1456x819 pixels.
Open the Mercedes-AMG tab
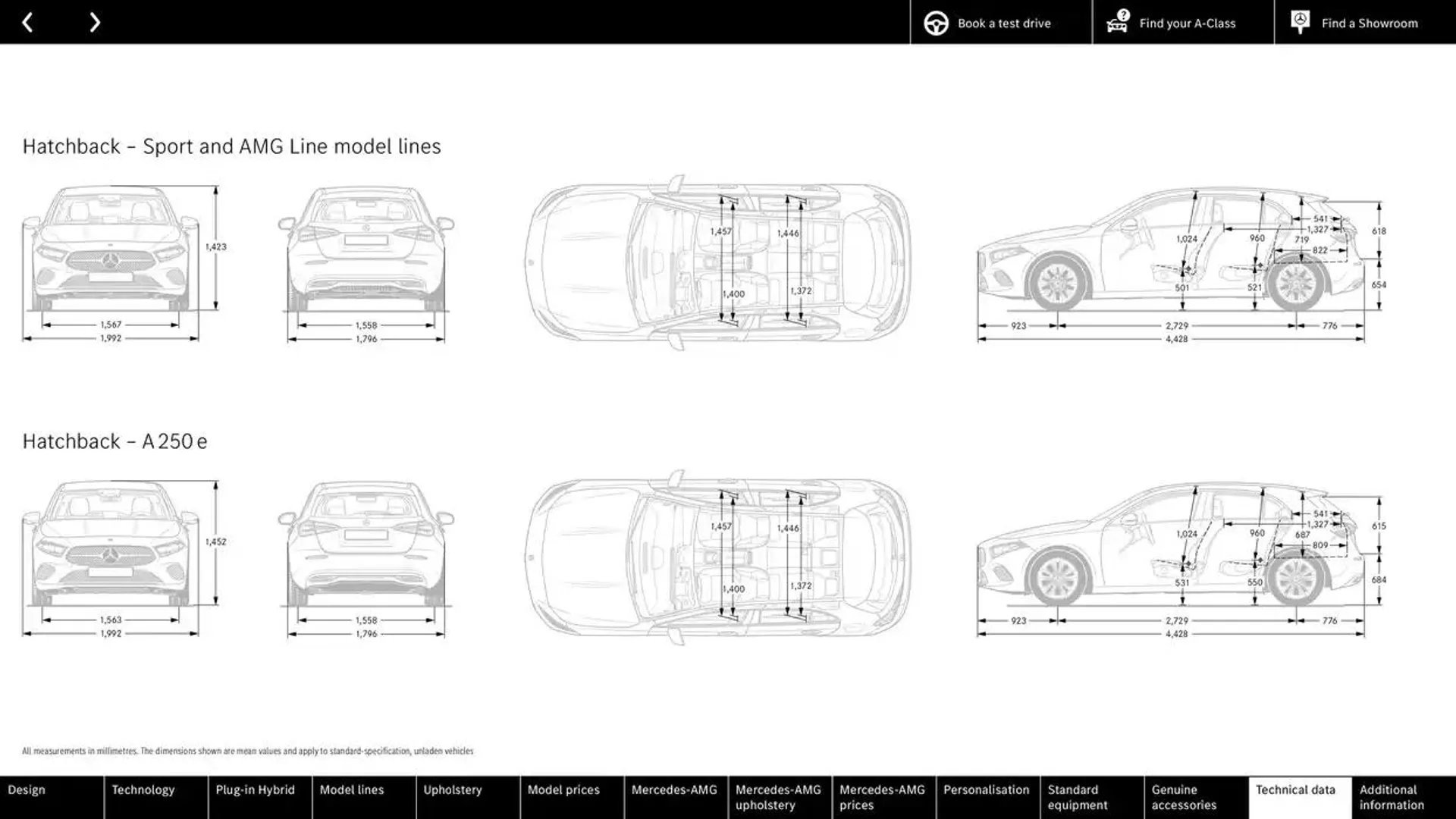(x=676, y=797)
